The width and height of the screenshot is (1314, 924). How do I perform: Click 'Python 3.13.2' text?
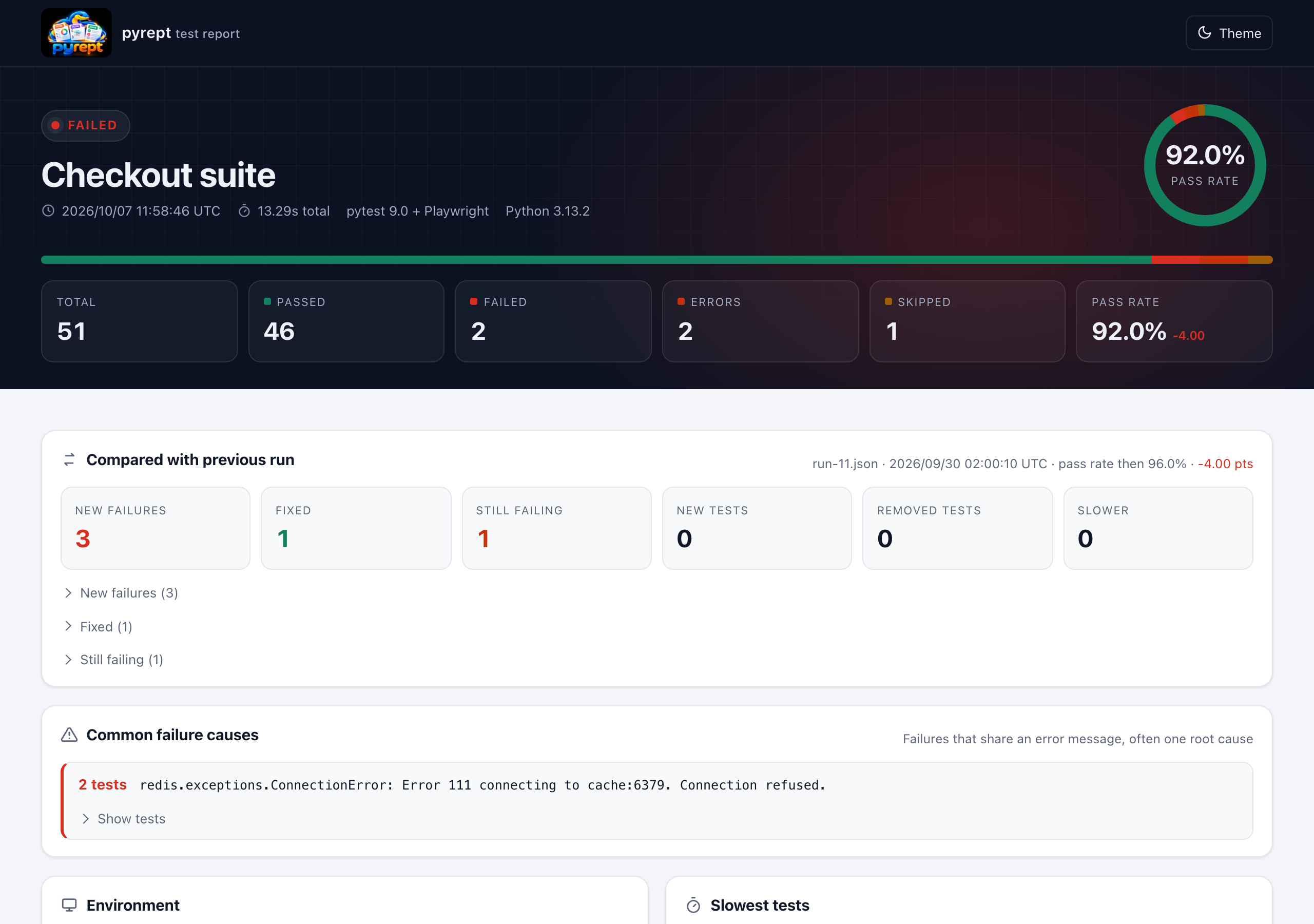tap(547, 210)
